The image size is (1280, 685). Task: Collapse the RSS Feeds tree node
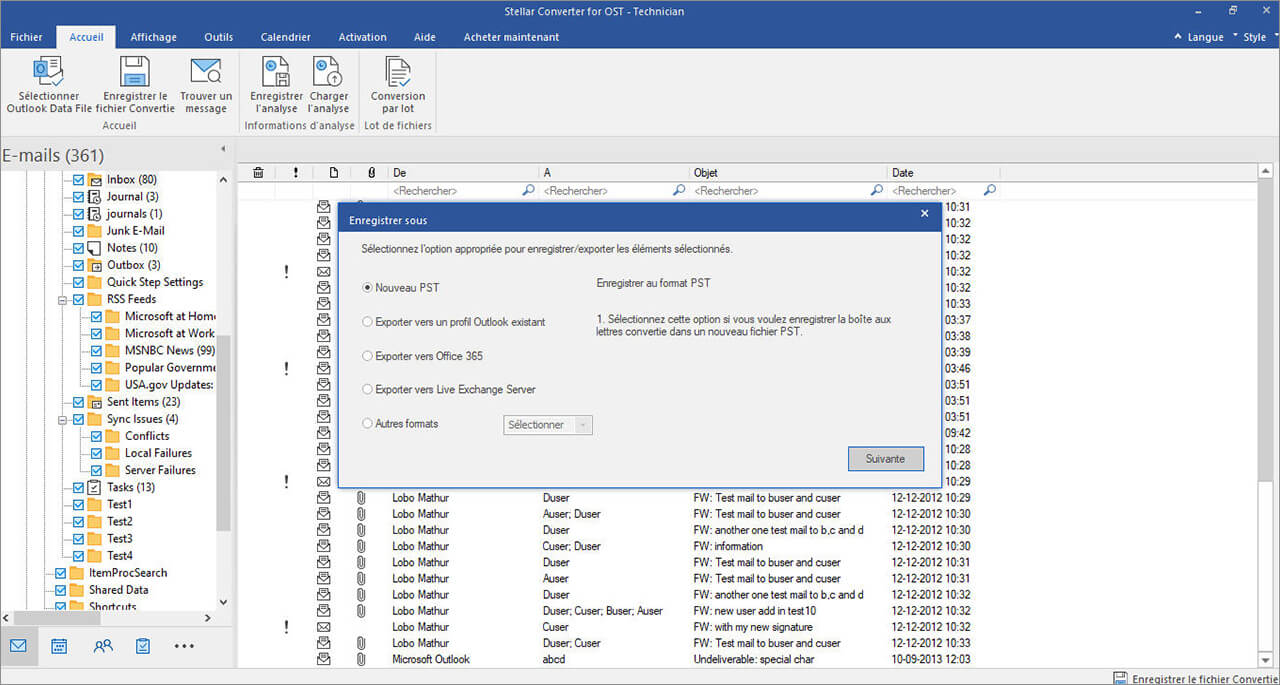tap(64, 299)
